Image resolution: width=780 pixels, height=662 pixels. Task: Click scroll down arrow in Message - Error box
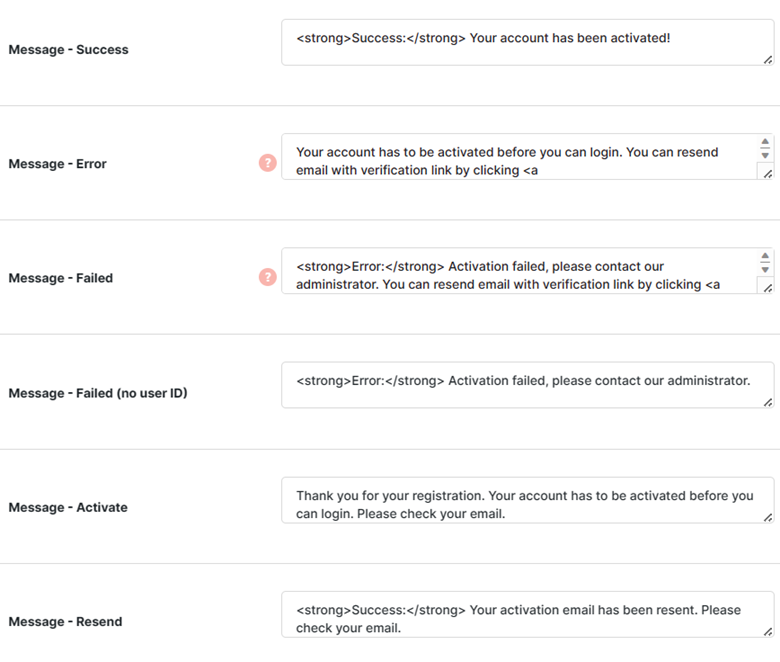(765, 155)
